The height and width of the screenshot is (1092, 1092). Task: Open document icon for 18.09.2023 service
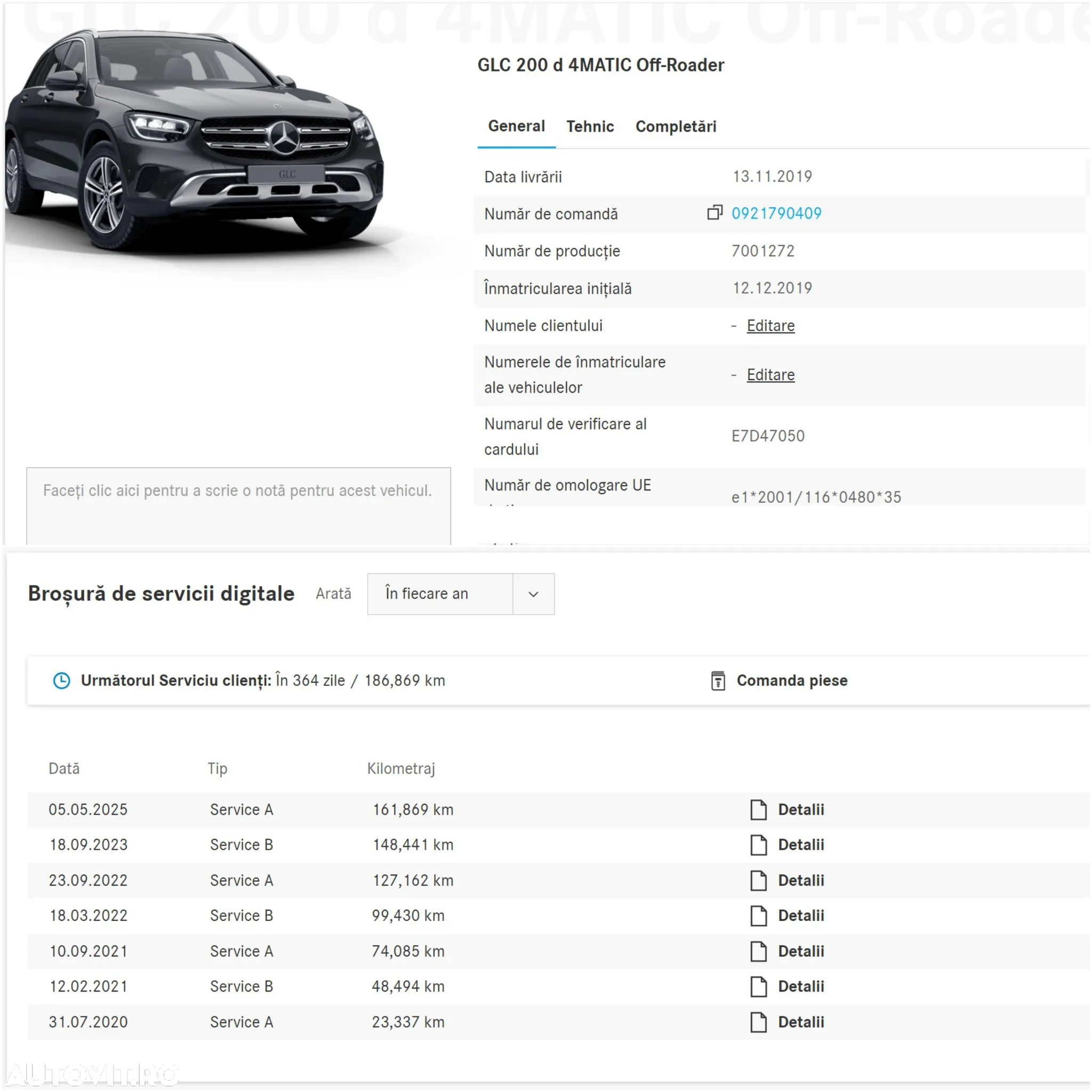coord(759,845)
